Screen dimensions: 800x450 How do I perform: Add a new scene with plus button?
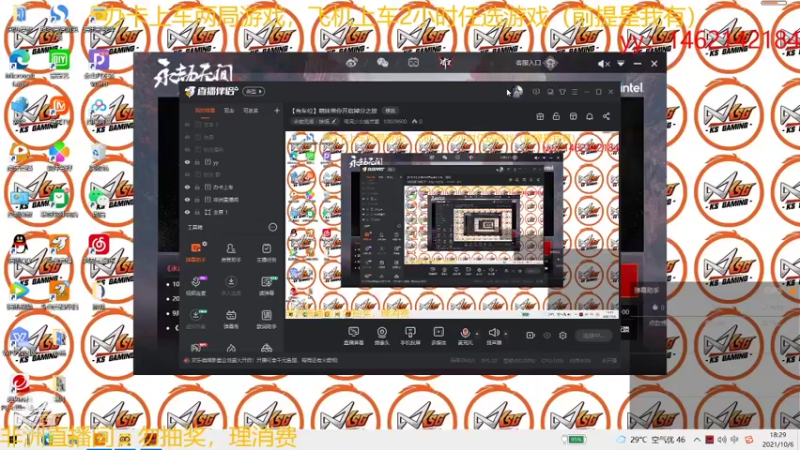click(277, 110)
